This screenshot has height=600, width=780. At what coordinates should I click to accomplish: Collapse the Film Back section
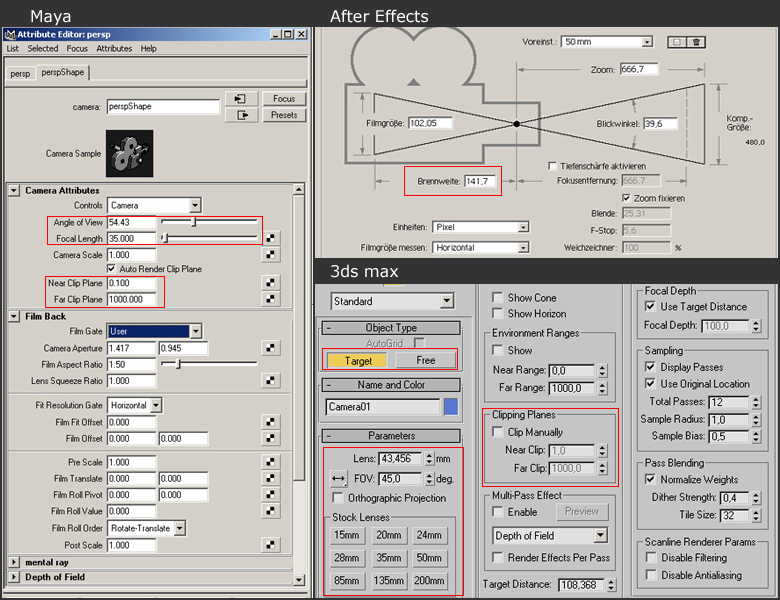click(14, 316)
